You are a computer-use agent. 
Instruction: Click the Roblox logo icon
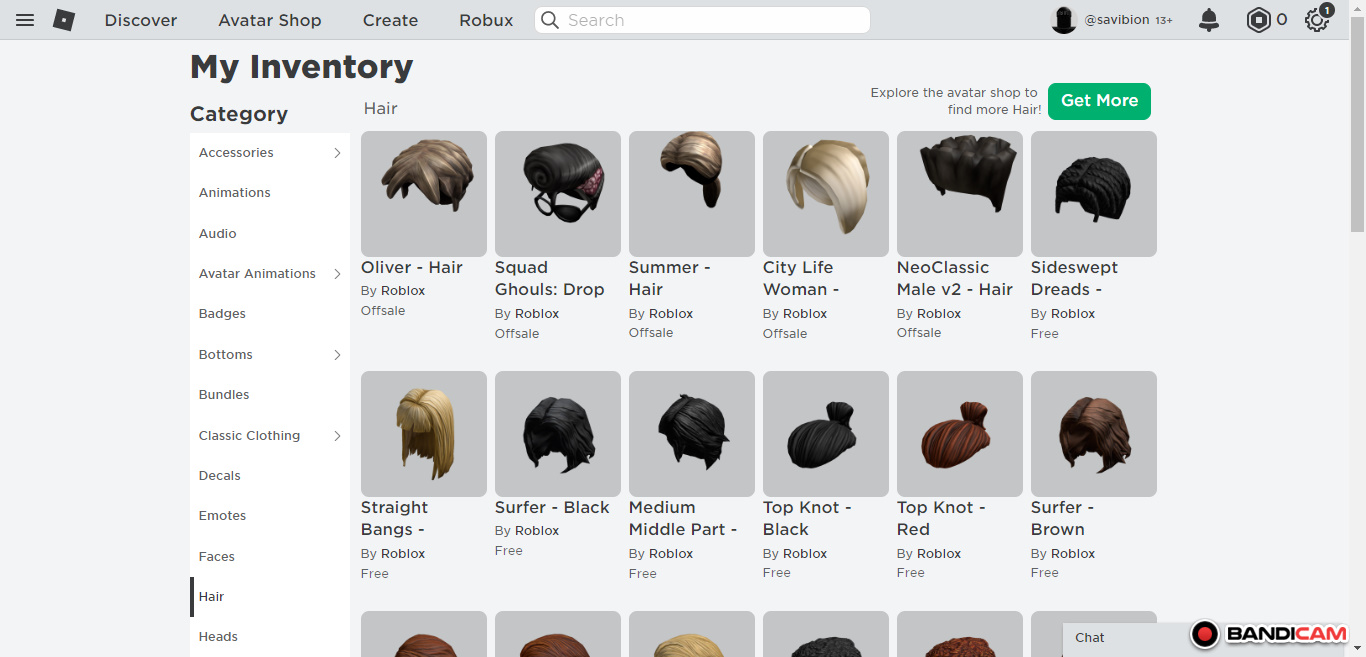pos(64,20)
